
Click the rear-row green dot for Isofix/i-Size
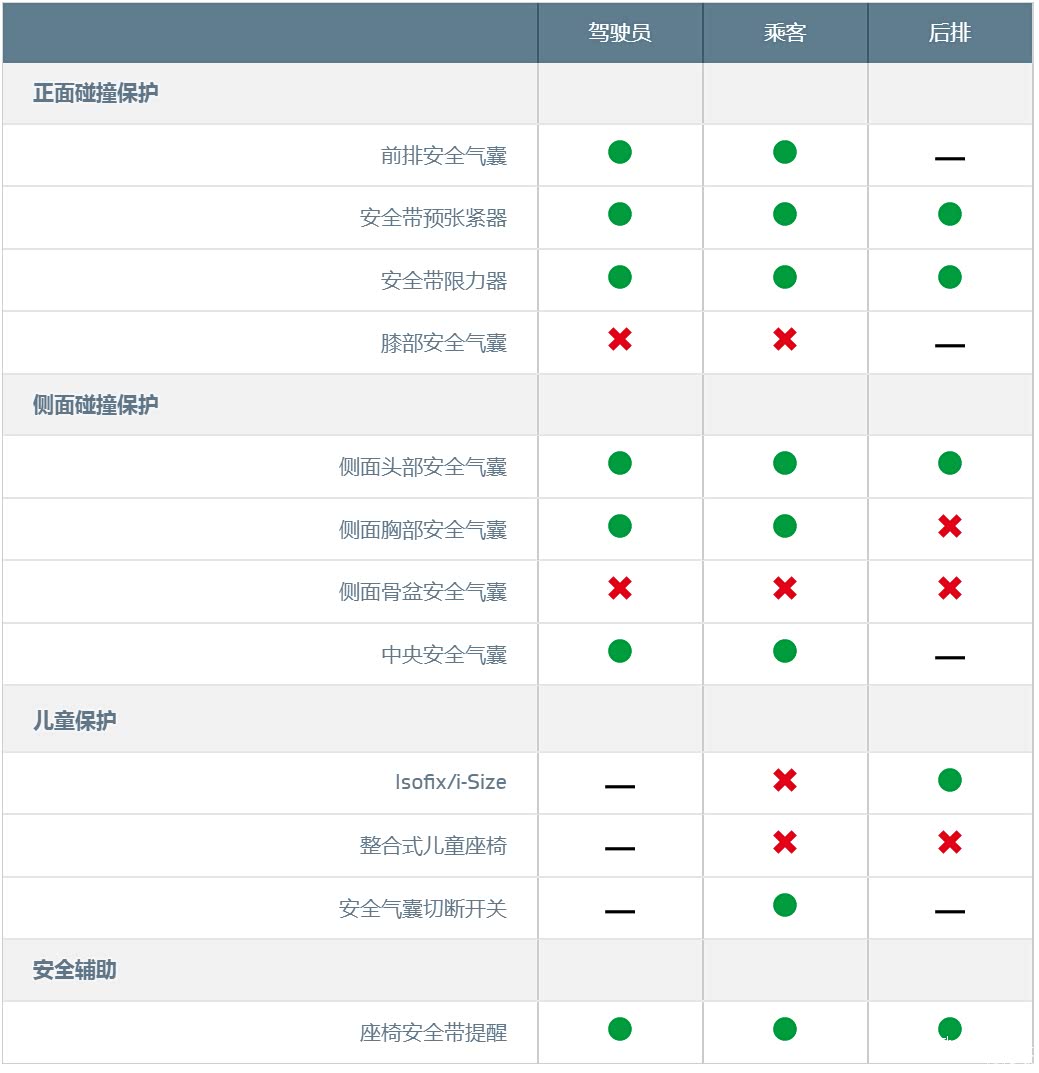click(x=950, y=780)
